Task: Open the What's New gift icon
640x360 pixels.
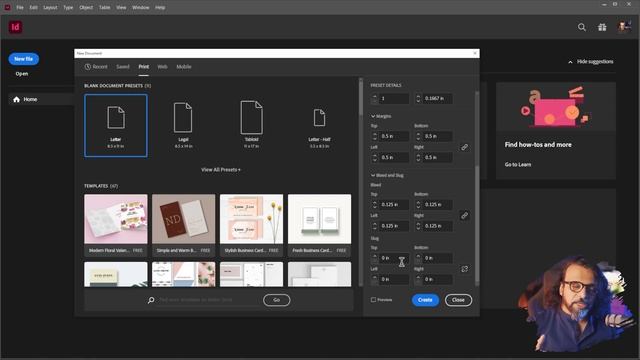Action: pos(602,27)
